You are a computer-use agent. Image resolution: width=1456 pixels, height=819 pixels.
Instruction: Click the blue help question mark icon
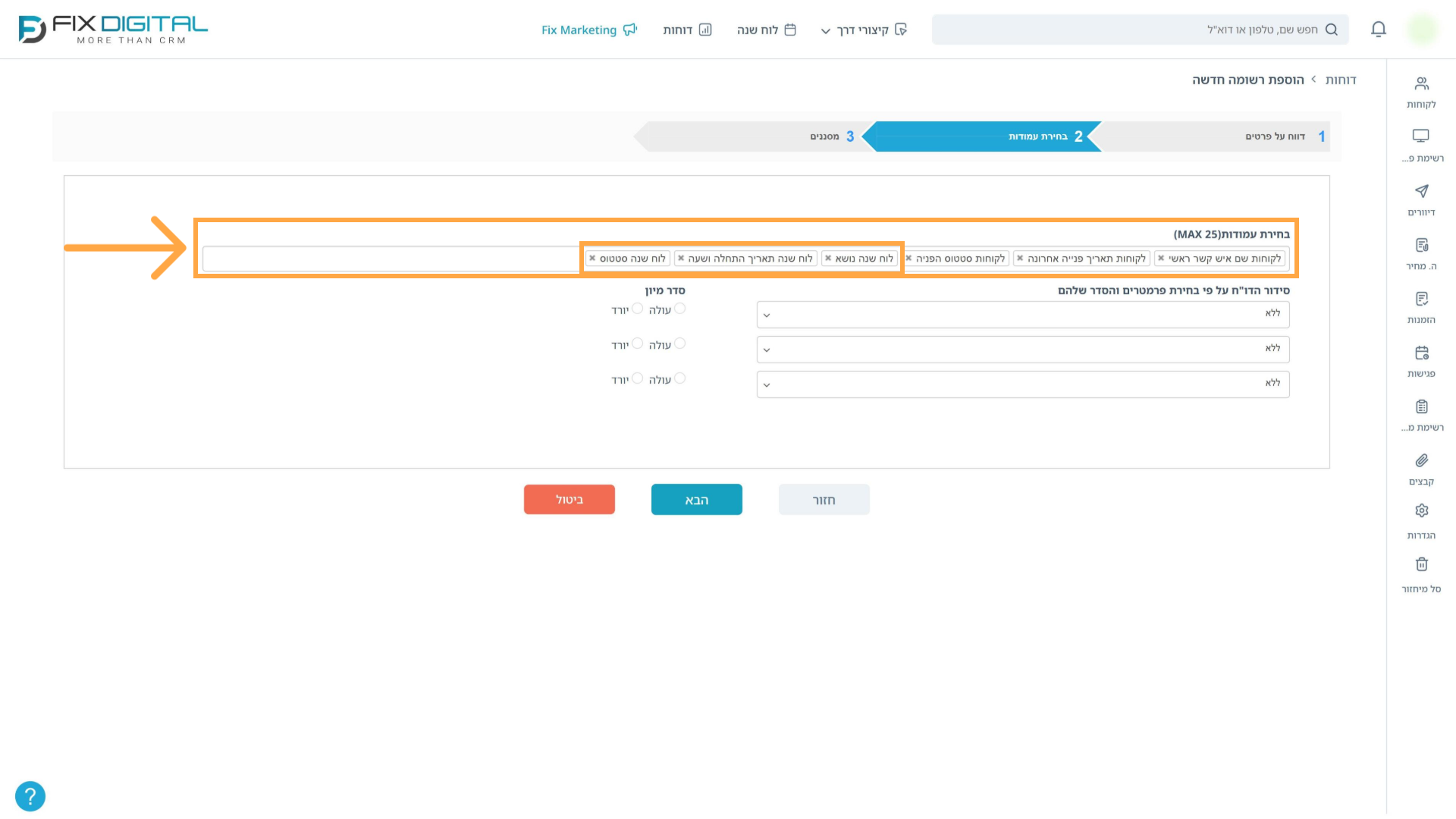30,796
